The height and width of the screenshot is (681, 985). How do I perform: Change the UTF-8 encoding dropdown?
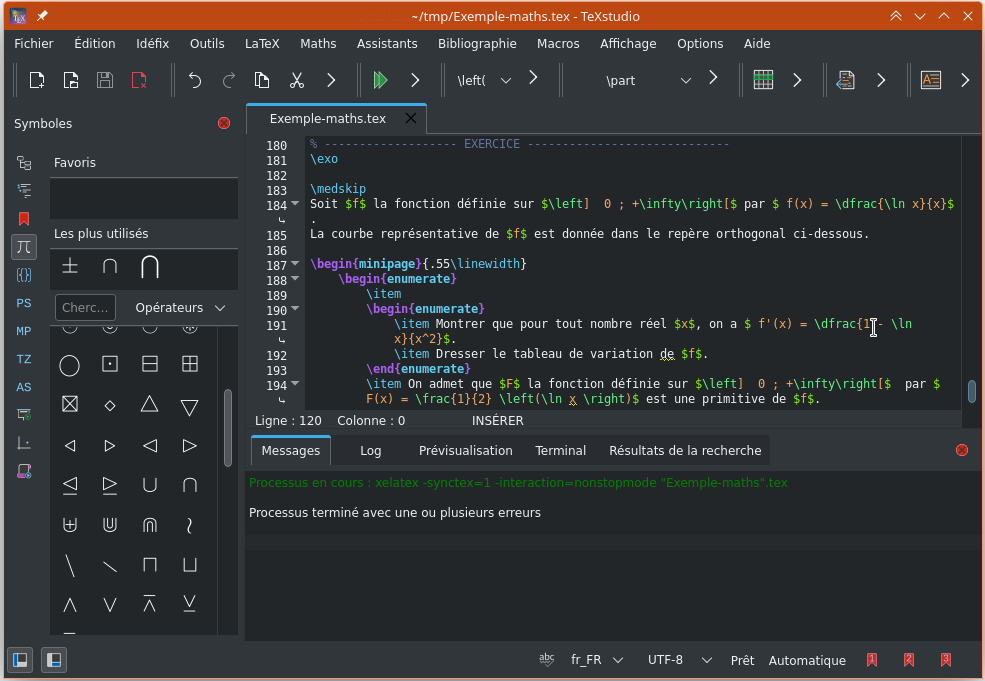[x=680, y=660]
